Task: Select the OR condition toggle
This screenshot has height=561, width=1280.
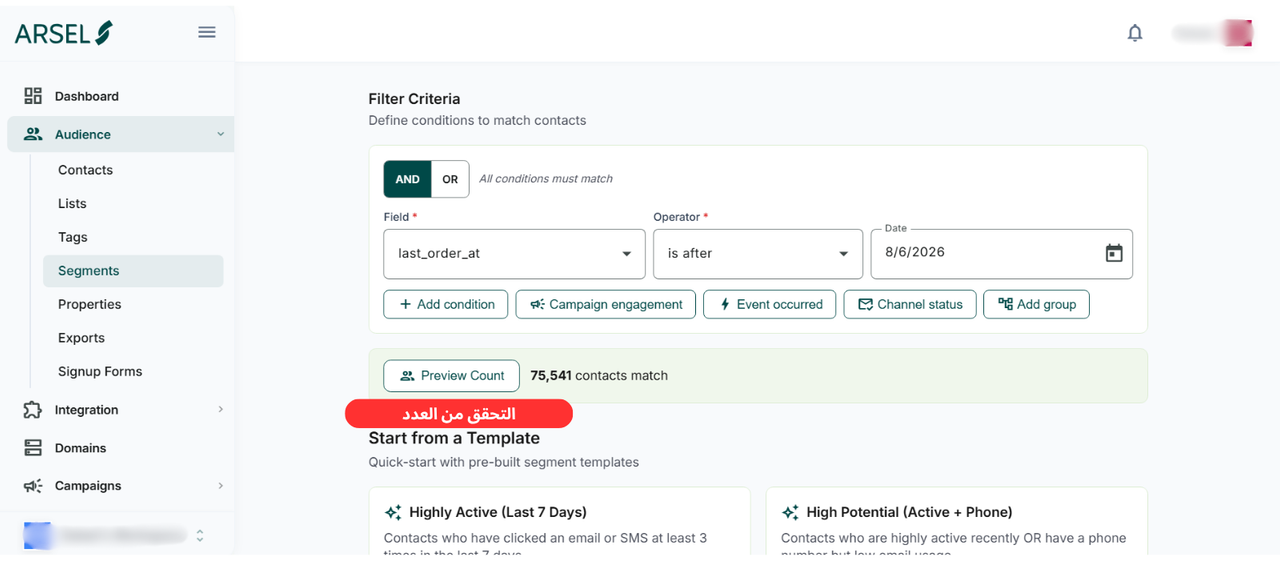Action: click(x=450, y=179)
